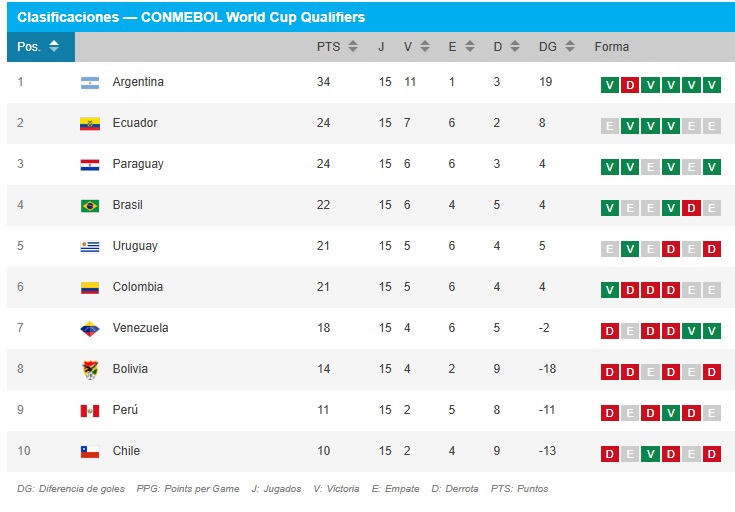Sort by D defeats column arrows

click(515, 46)
